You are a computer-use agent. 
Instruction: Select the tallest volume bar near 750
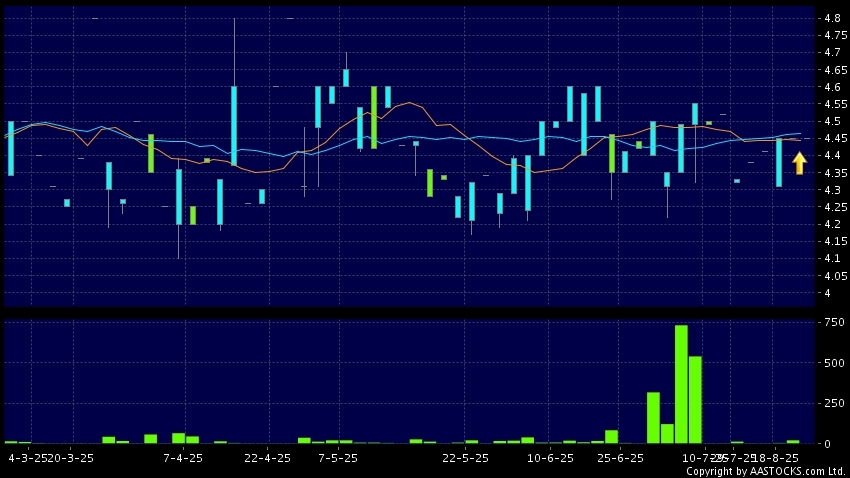(681, 384)
